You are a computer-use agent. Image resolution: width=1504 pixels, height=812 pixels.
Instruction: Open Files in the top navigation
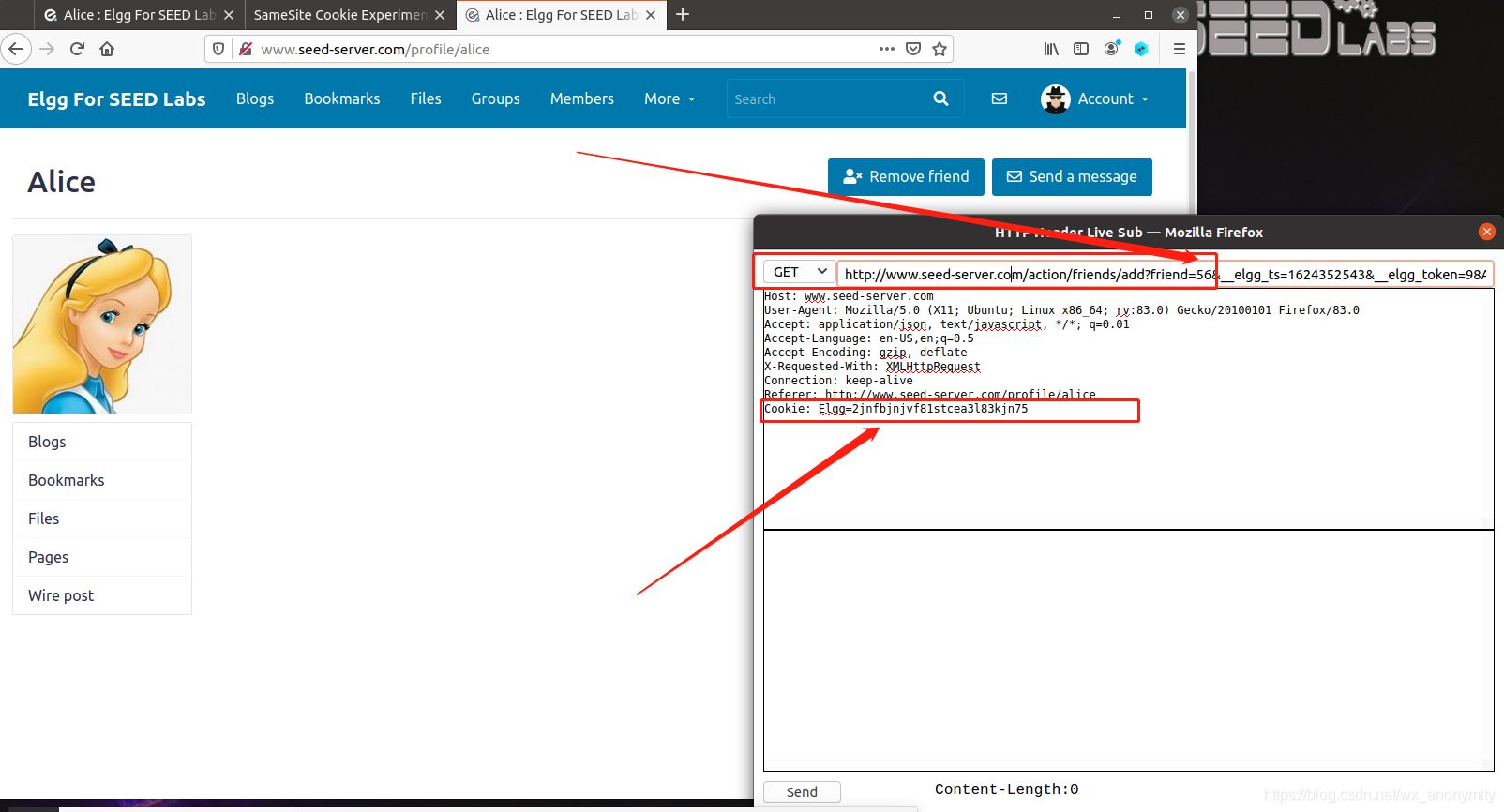click(x=426, y=98)
